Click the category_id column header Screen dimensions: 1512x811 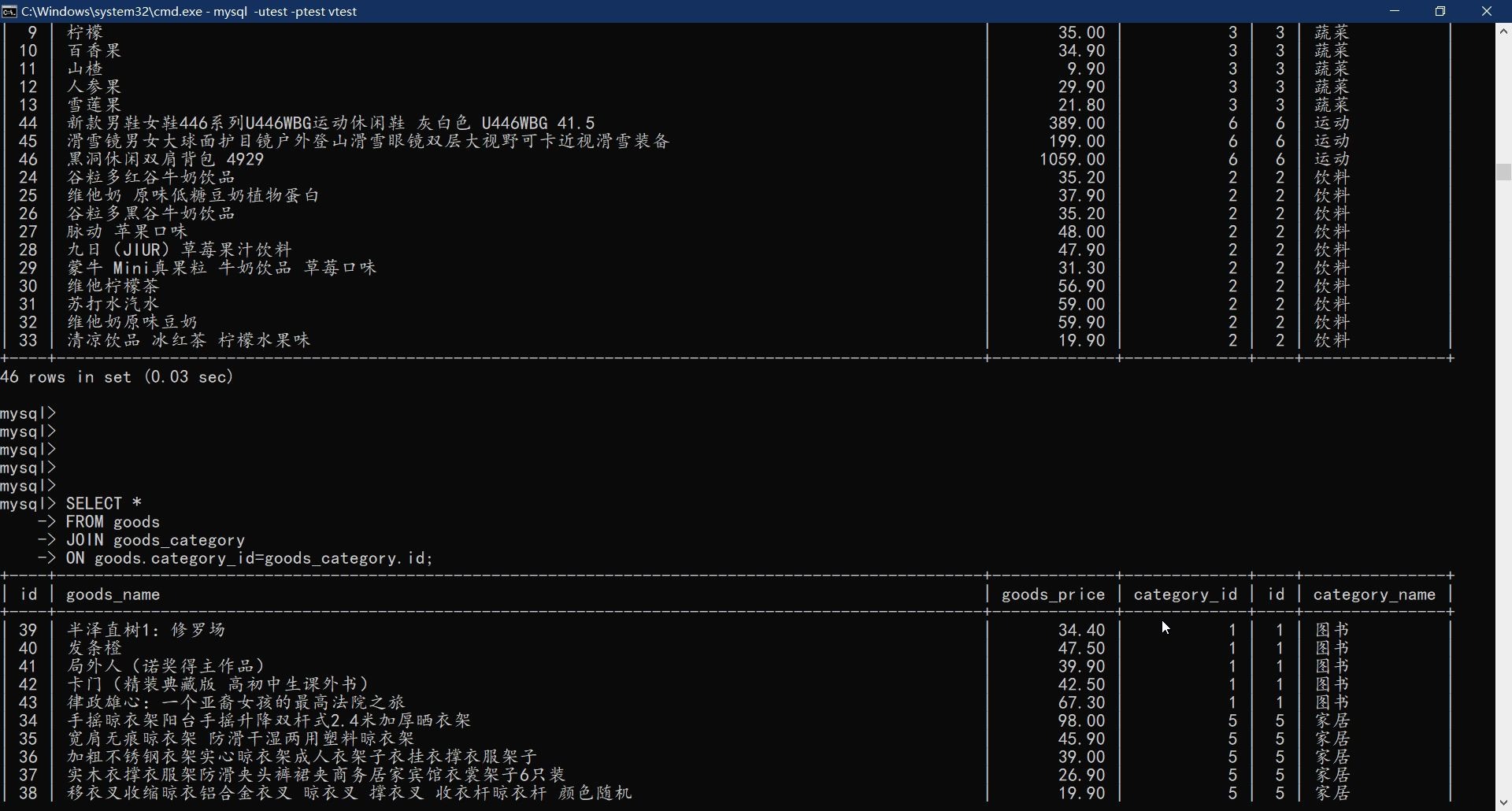pos(1186,595)
